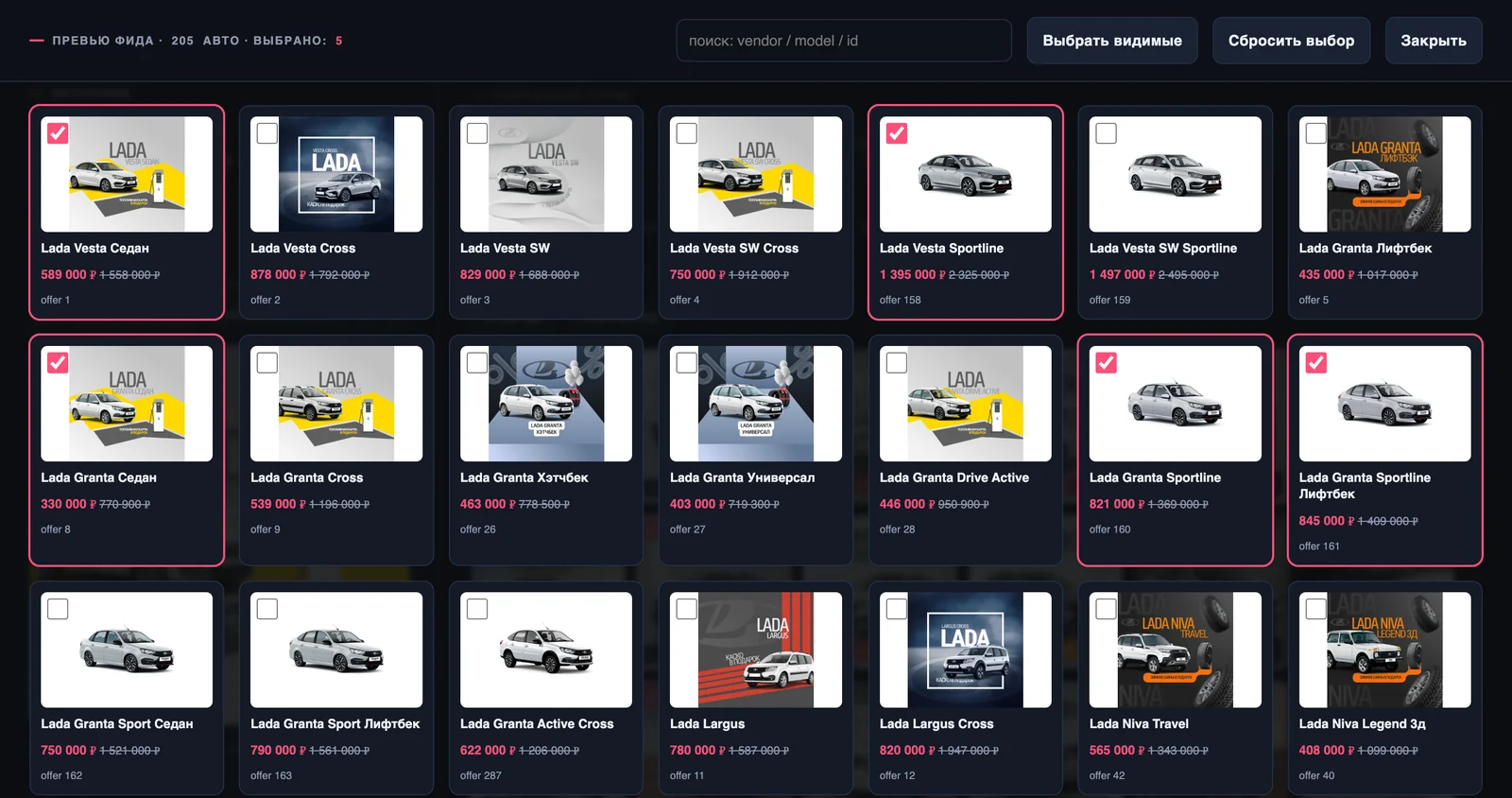1512x798 pixels.
Task: Tick the Lada Largus Cross checkbox
Action: [x=897, y=609]
